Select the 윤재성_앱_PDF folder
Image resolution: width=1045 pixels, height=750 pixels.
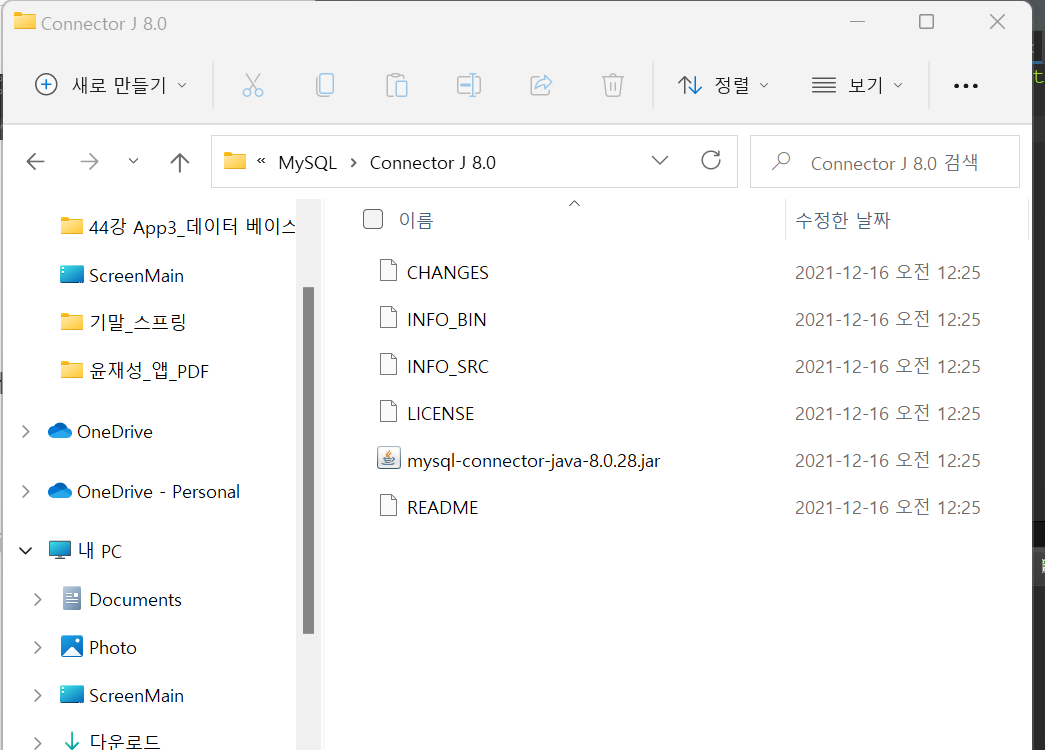coord(135,371)
